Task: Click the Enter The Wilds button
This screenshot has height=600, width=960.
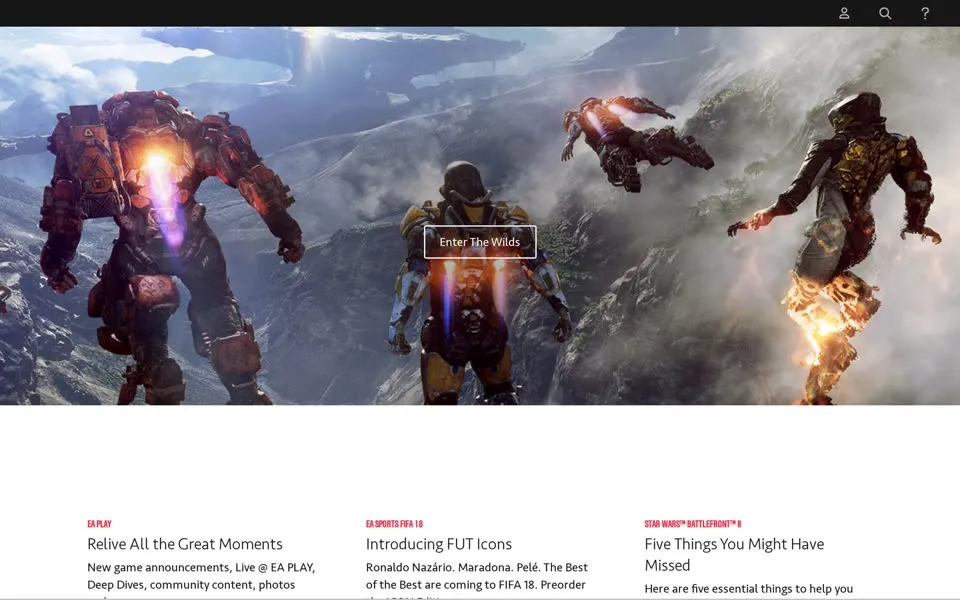Action: pos(480,242)
